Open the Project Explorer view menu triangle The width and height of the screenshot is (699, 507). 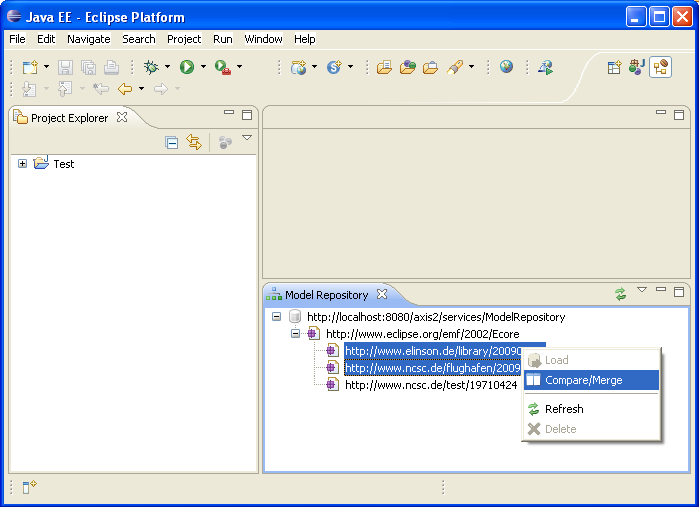point(247,138)
